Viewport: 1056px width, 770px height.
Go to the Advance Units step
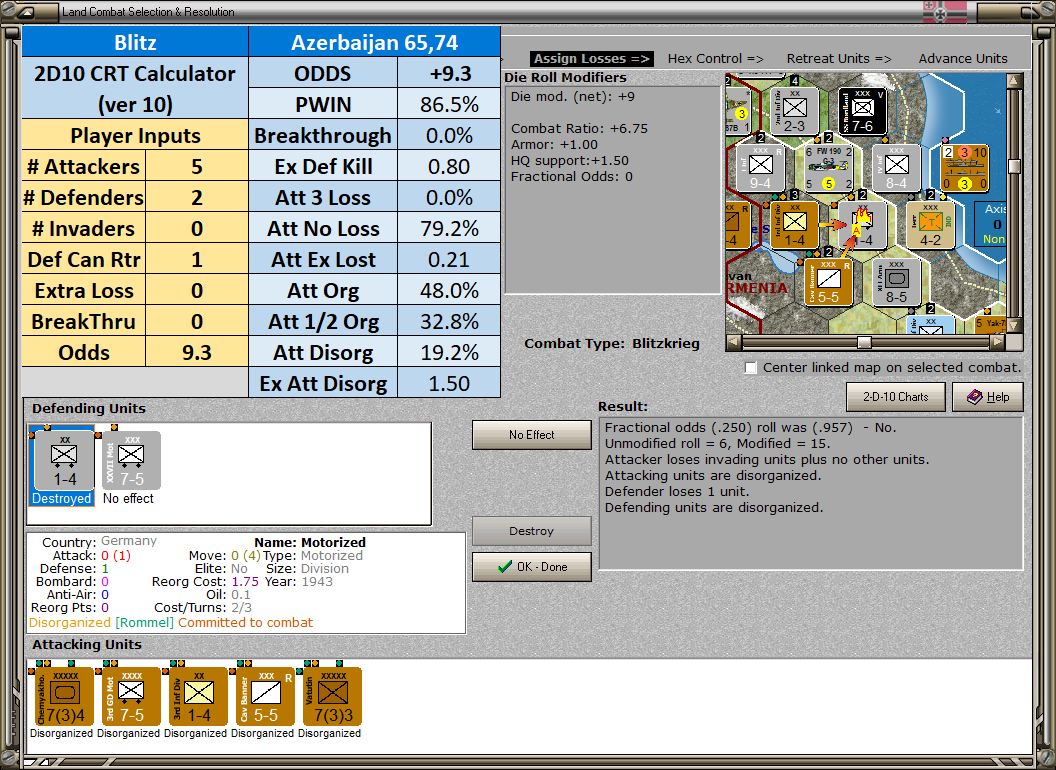pyautogui.click(x=963, y=59)
